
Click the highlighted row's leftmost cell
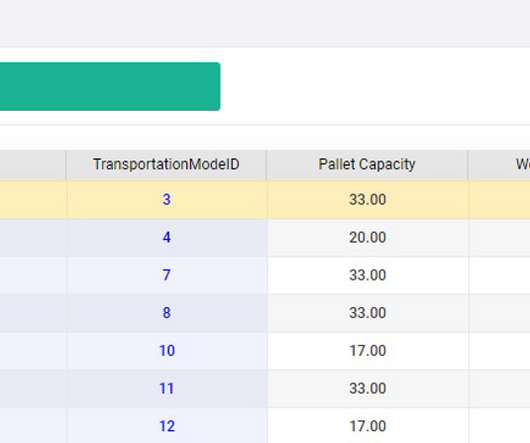click(x=33, y=199)
